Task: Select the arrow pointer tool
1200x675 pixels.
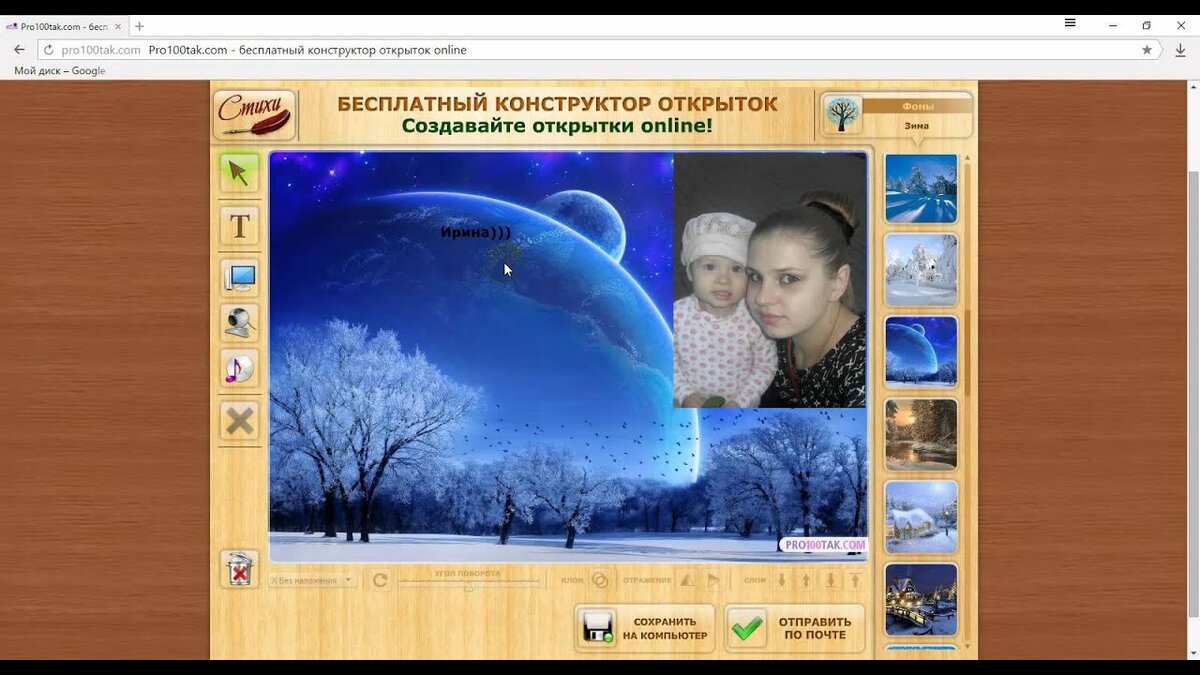Action: pyautogui.click(x=239, y=173)
